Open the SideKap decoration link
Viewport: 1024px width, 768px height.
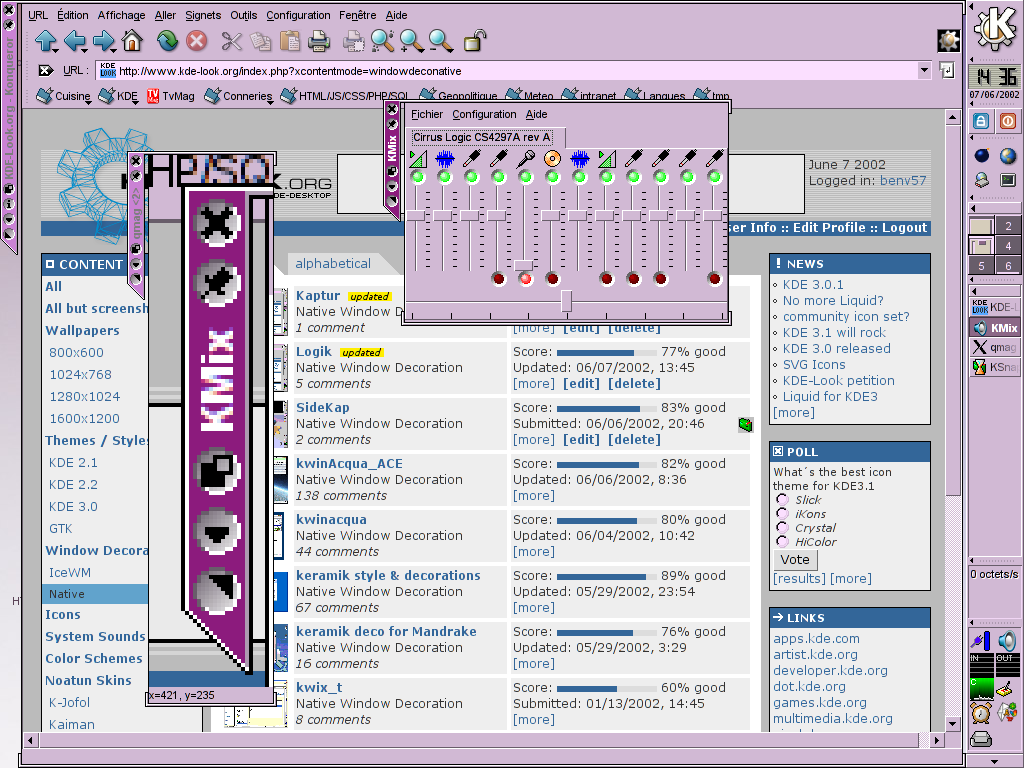pos(323,408)
